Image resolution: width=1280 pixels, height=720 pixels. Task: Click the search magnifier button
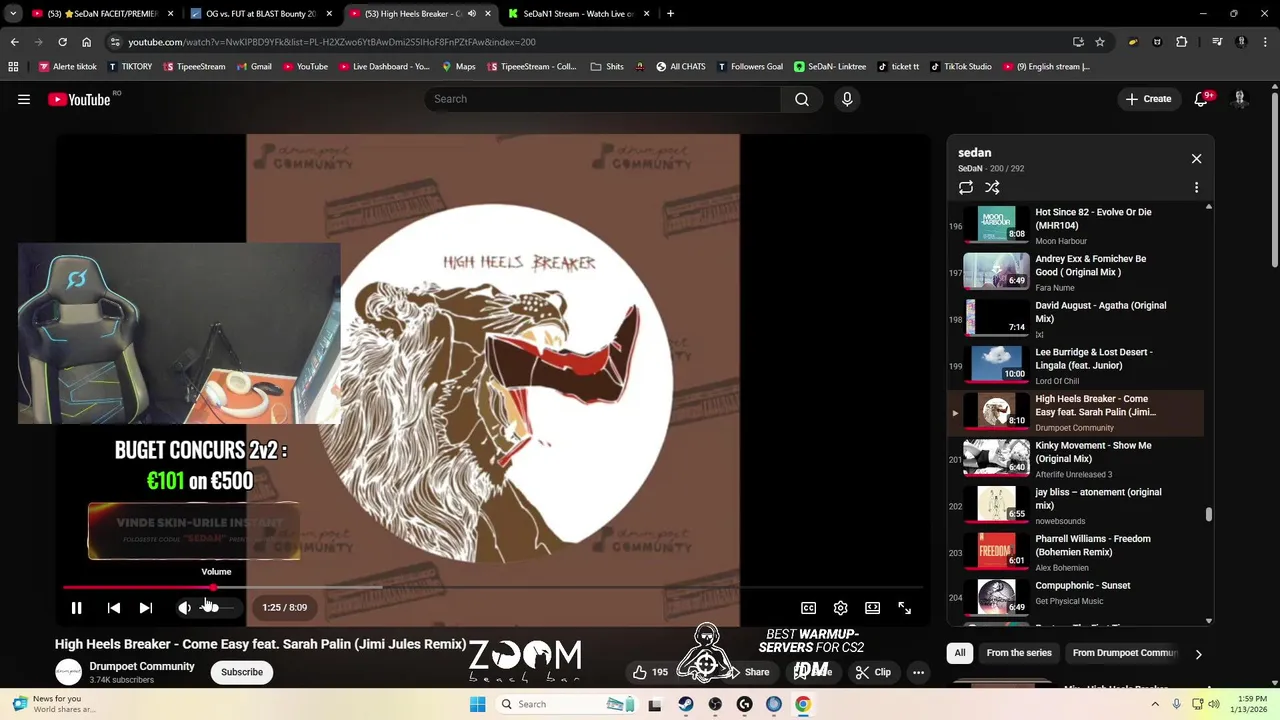[801, 99]
